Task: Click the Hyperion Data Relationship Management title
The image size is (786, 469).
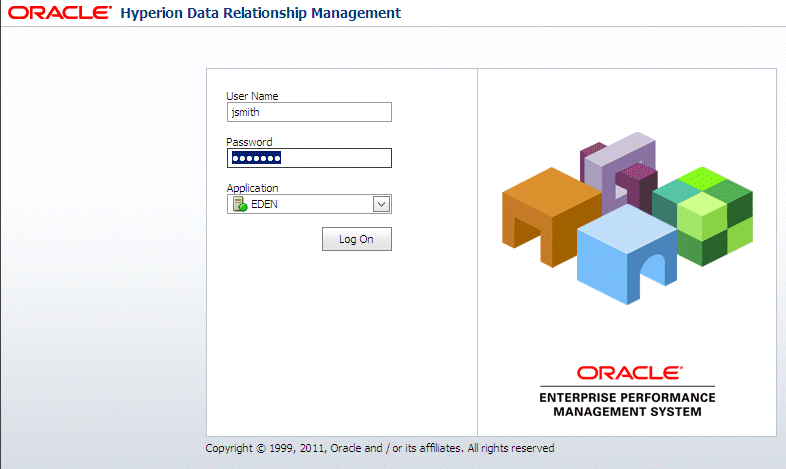Action: [261, 13]
